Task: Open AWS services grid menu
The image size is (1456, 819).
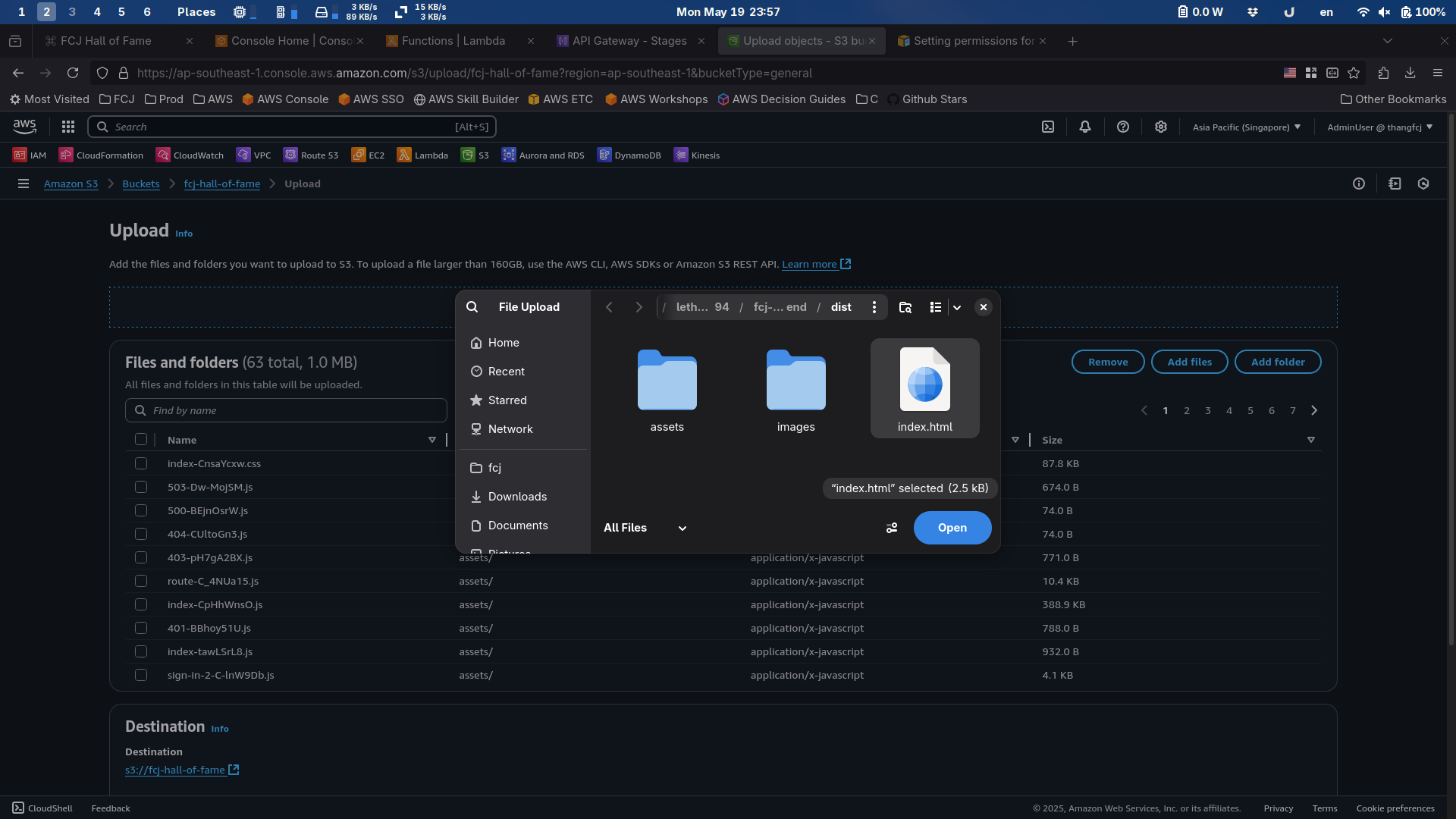Action: click(68, 127)
